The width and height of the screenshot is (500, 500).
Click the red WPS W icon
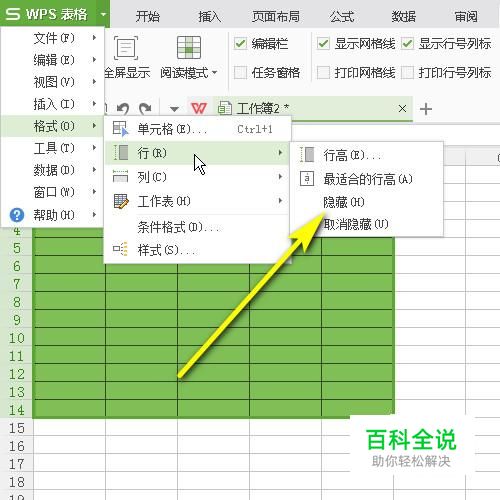tap(199, 108)
